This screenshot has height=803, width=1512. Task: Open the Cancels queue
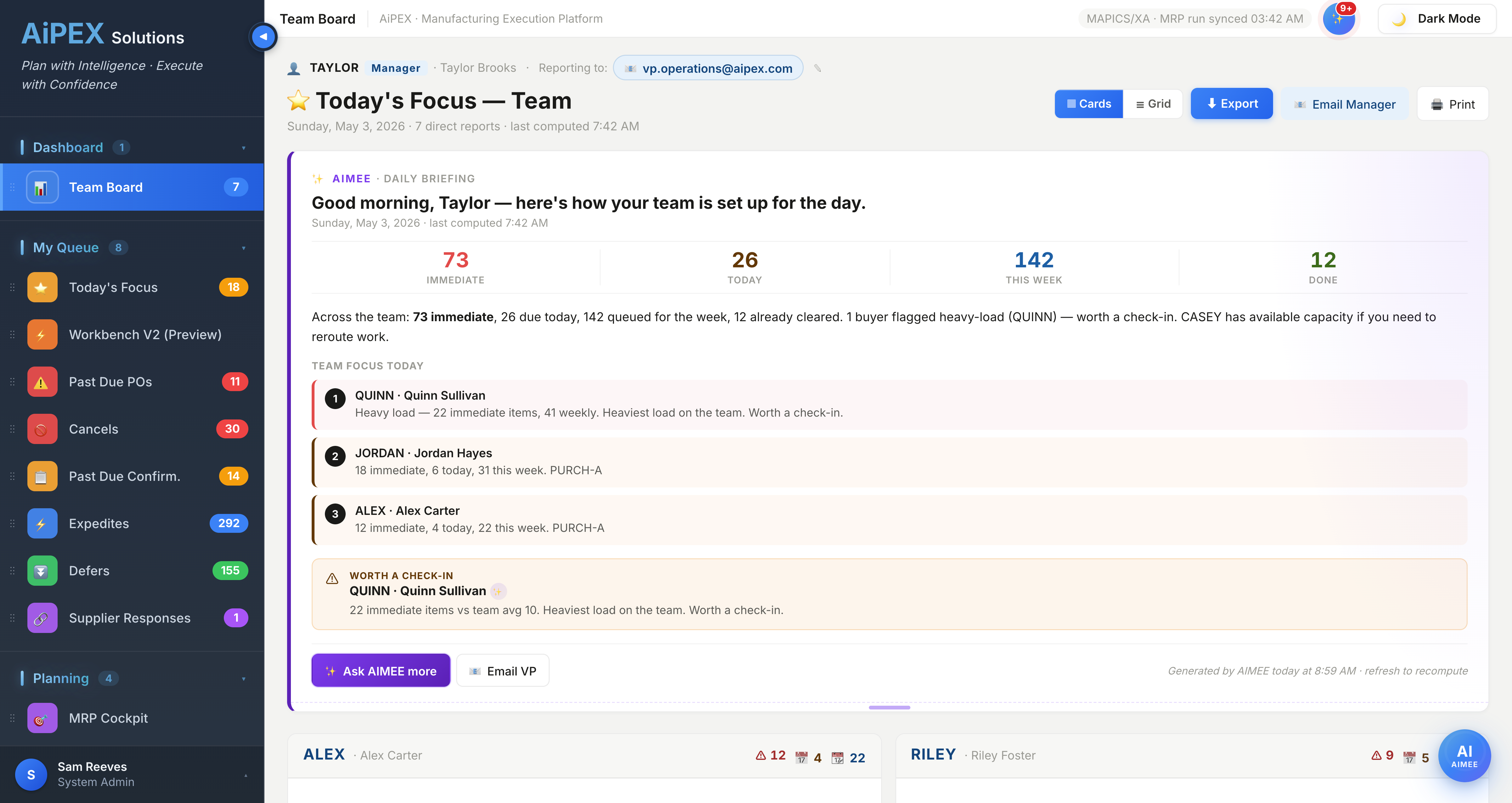(x=133, y=429)
